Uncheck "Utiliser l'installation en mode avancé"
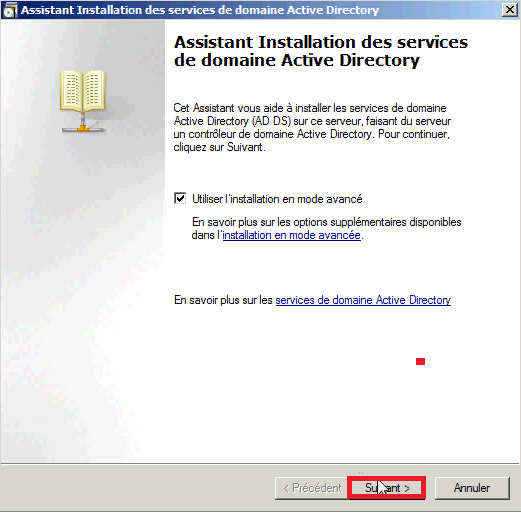The width and height of the screenshot is (521, 512). pos(180,198)
